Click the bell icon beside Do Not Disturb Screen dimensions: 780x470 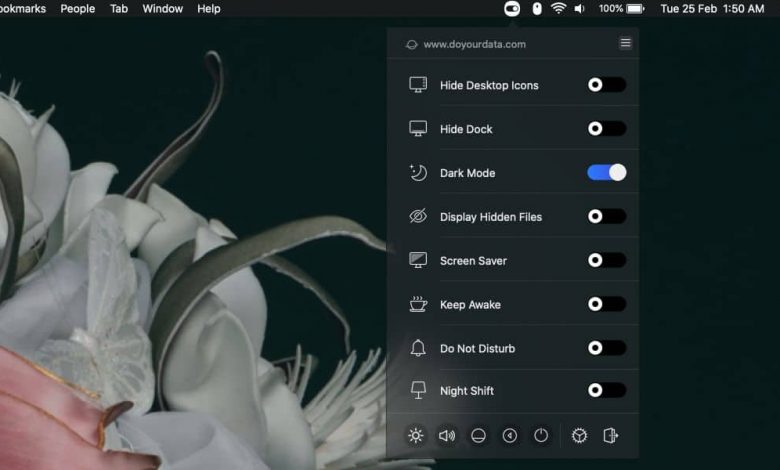tap(418, 348)
